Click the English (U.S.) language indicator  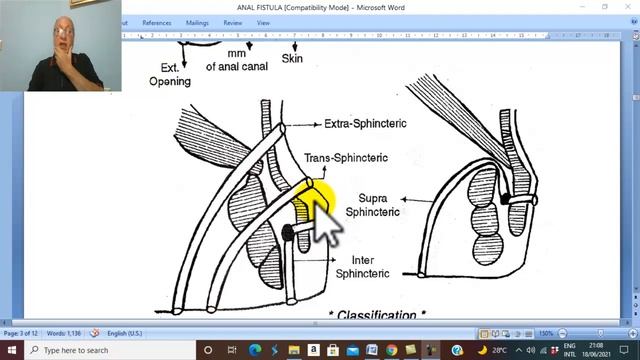pos(125,333)
